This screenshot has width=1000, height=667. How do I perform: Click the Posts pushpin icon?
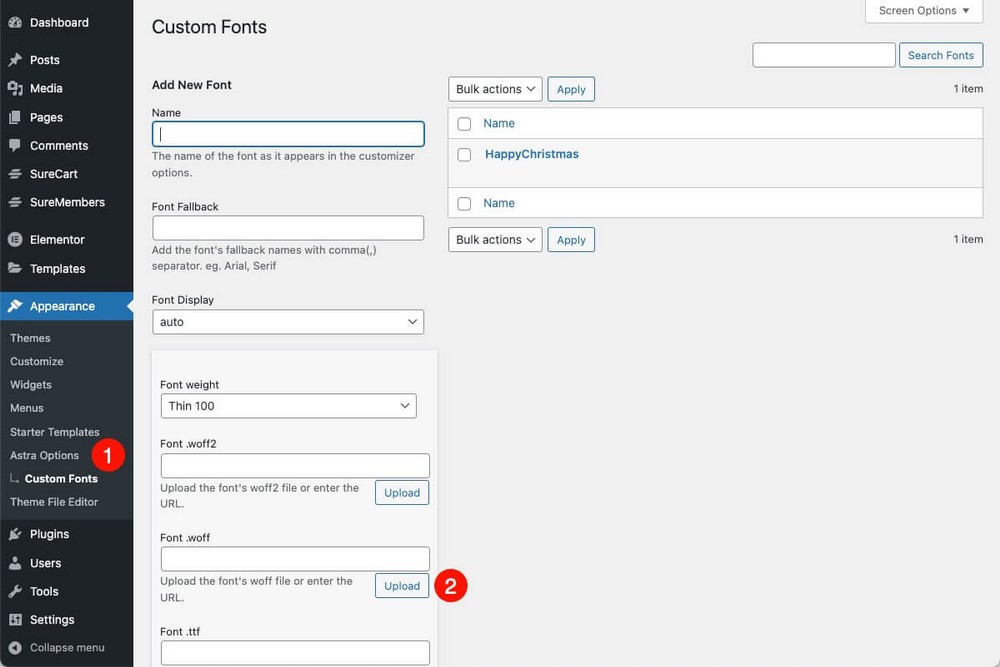point(15,60)
